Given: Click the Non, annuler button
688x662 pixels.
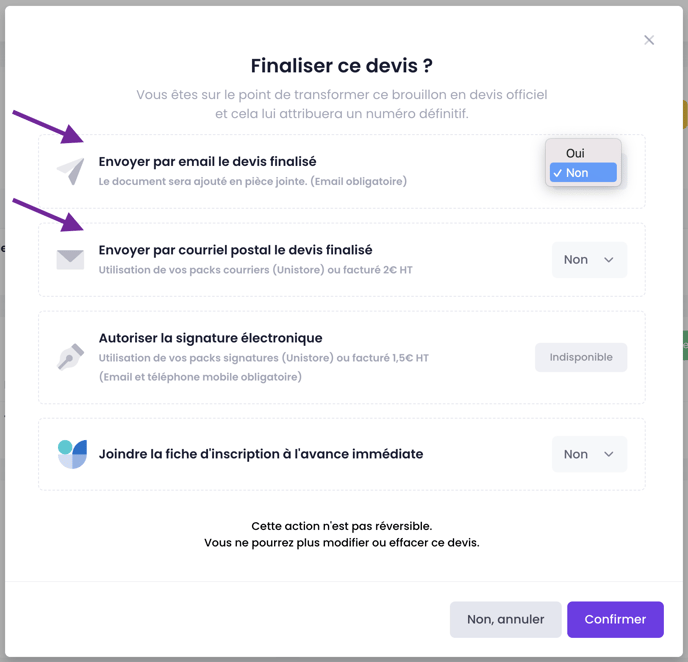Looking at the screenshot, I should coord(505,619).
